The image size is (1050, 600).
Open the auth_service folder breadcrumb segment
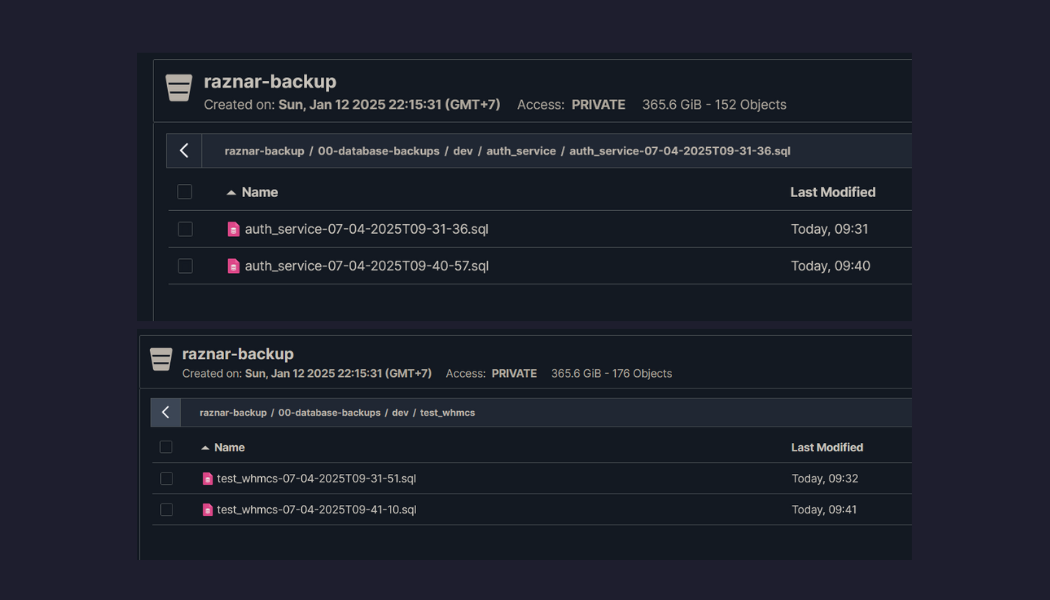pyautogui.click(x=521, y=151)
